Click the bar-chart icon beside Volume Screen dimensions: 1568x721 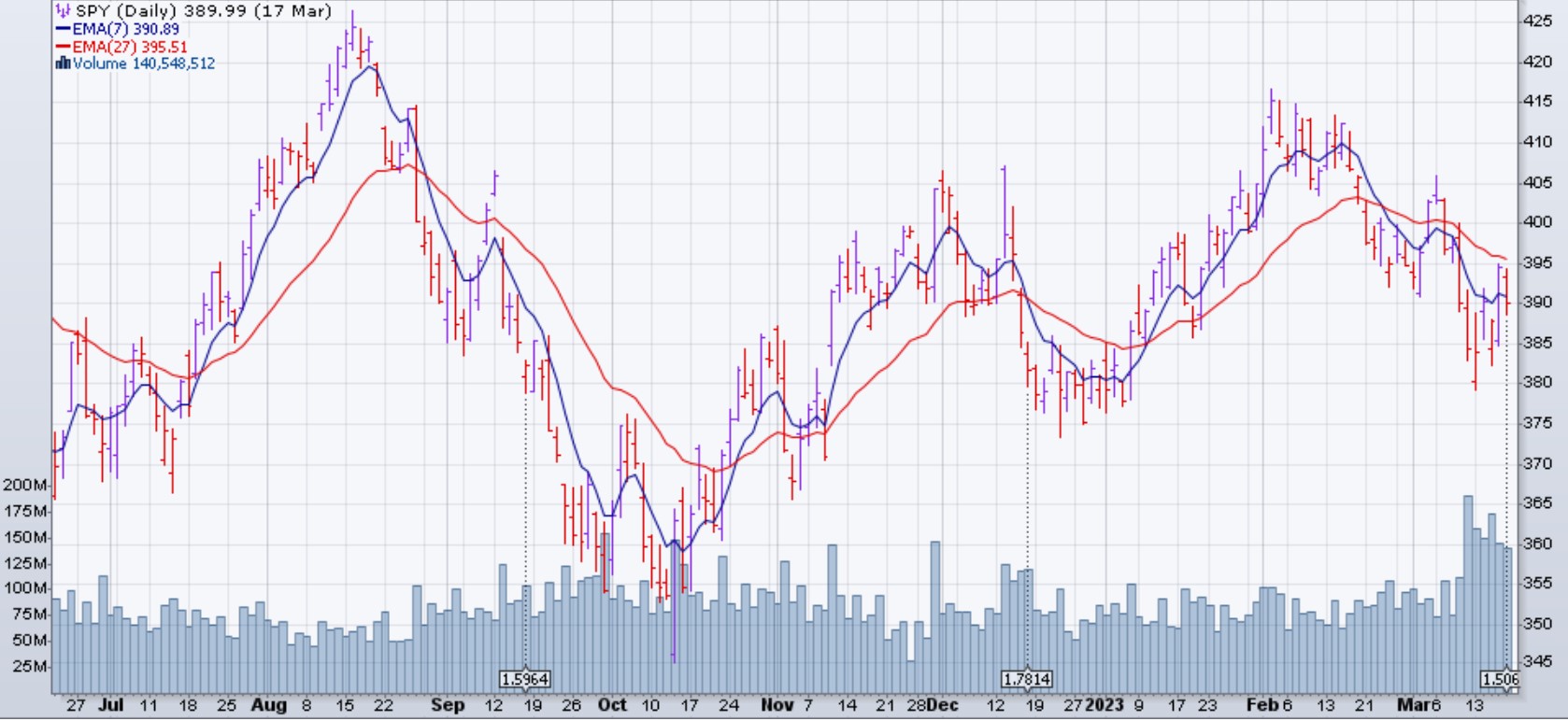pos(63,64)
